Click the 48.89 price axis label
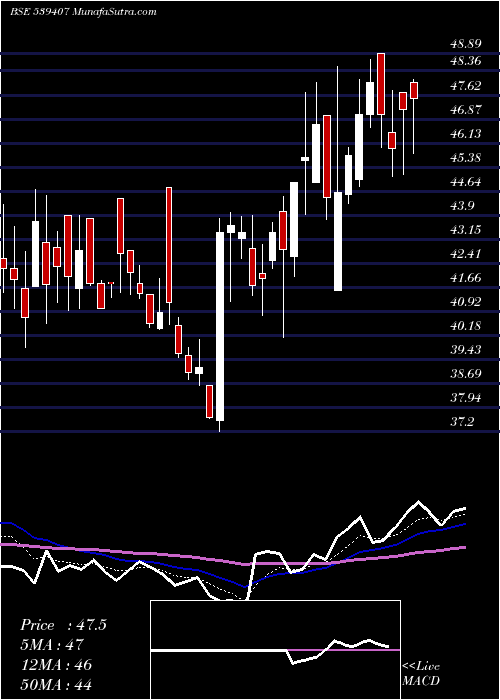Image resolution: width=500 pixels, height=700 pixels. [466, 44]
